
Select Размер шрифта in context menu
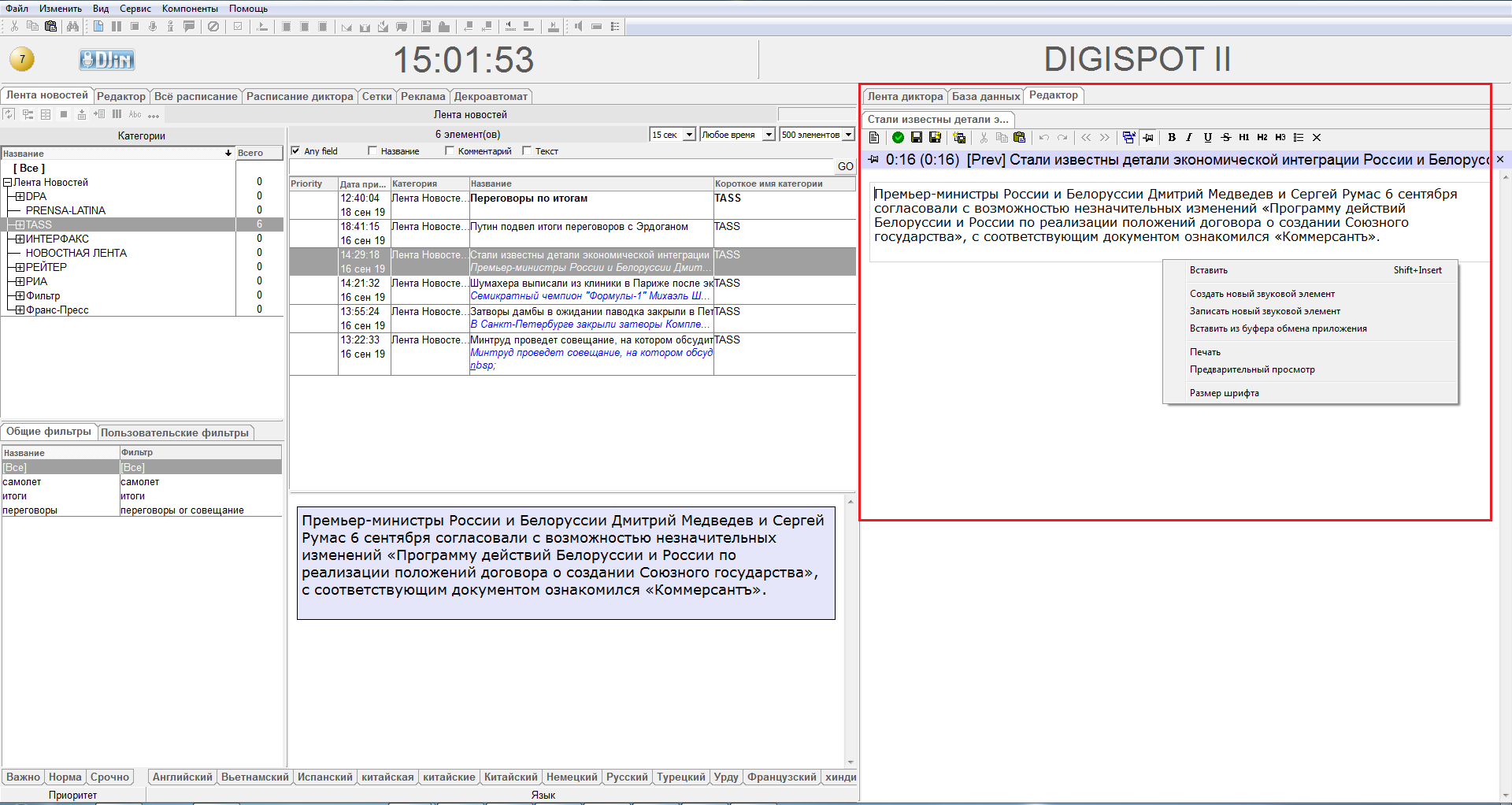pyautogui.click(x=1225, y=393)
